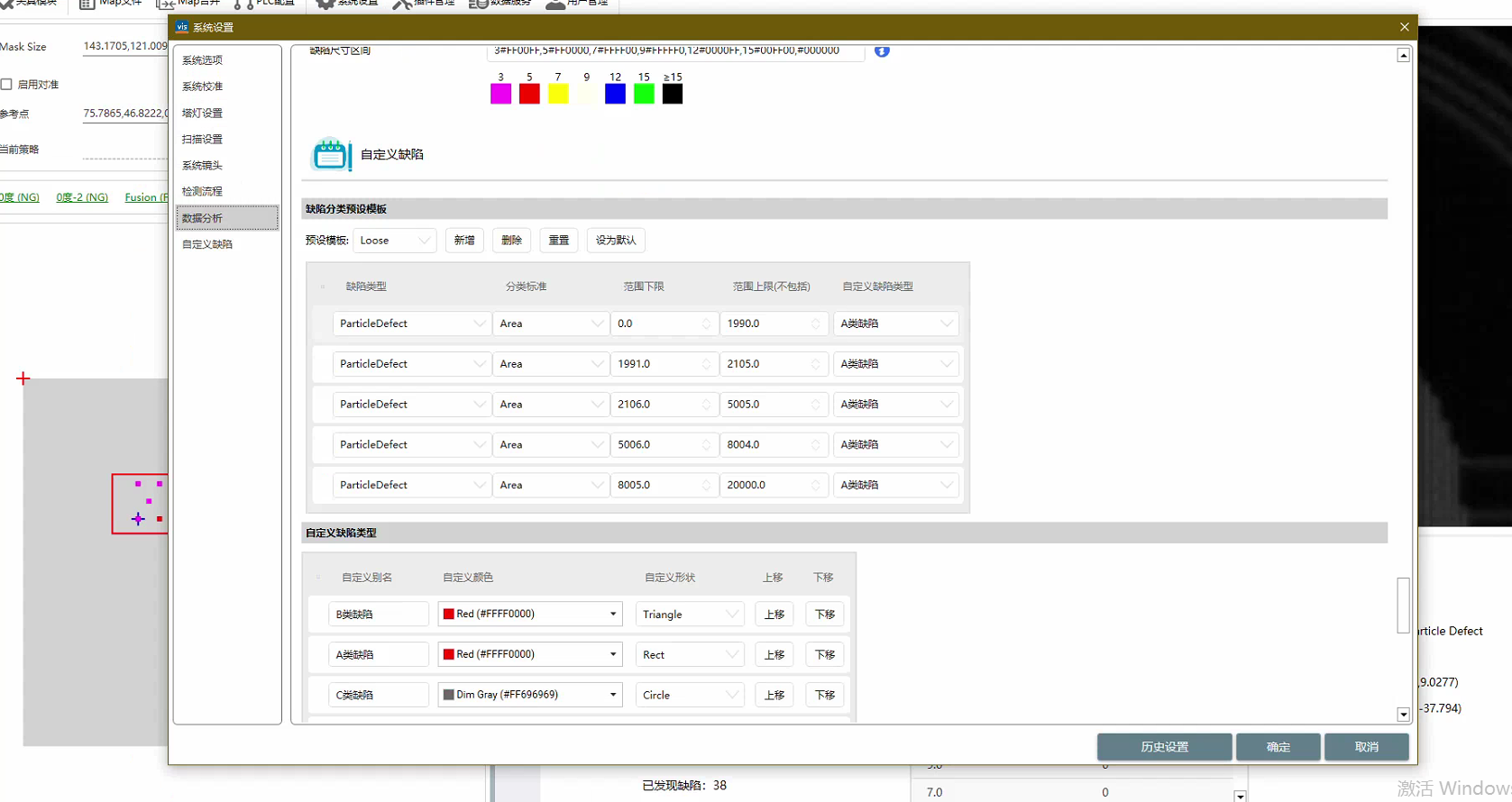Click the 删除 button for preset templates
This screenshot has height=802, width=1512.
click(x=511, y=241)
